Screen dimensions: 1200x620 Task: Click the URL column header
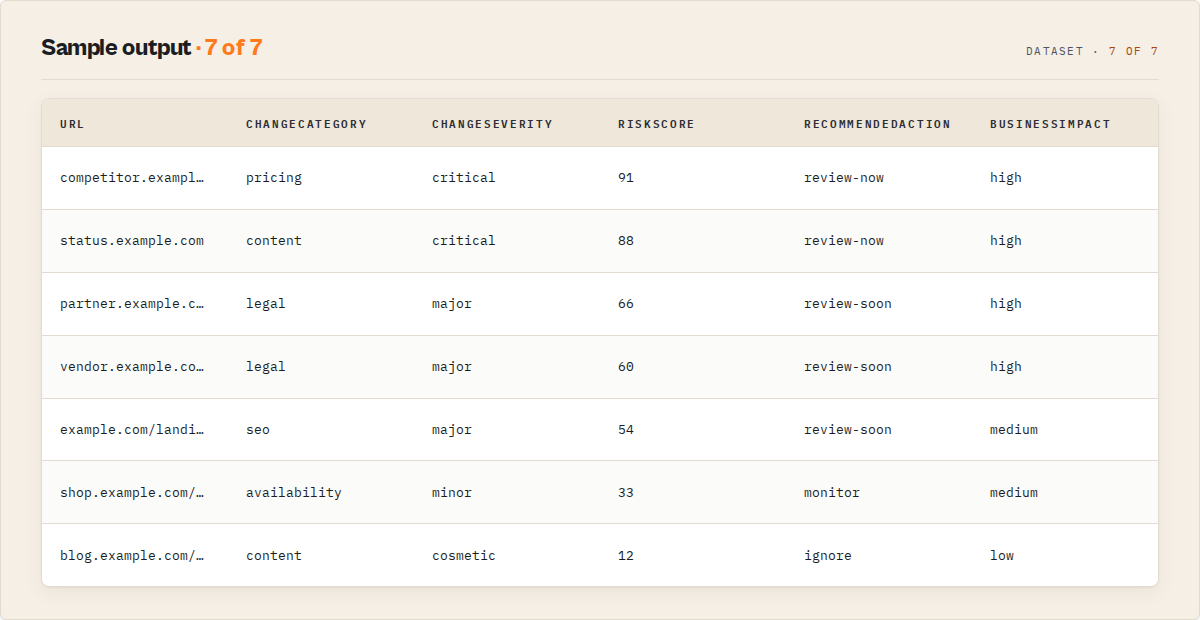coord(72,124)
